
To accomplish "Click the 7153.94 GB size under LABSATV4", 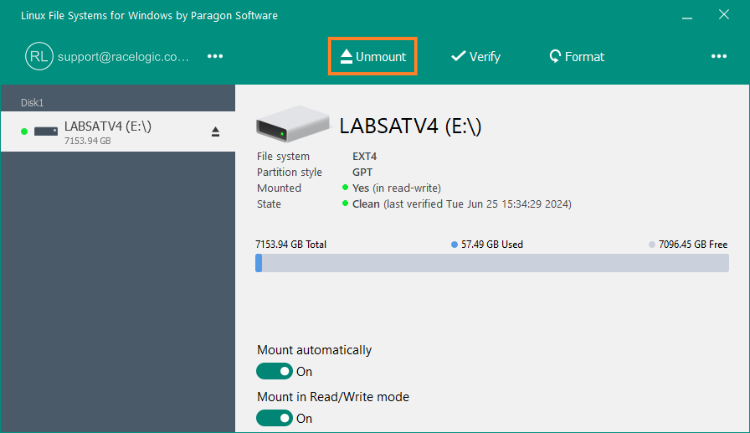I will 88,141.
